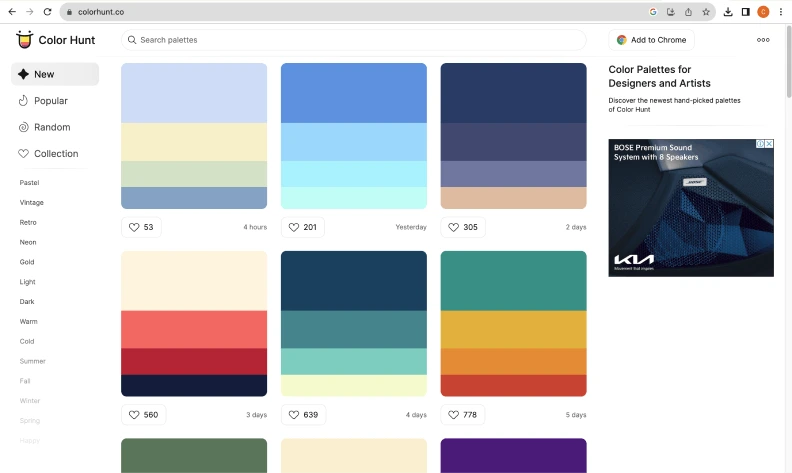Open the Chrome profile avatar menu
Image resolution: width=792 pixels, height=473 pixels.
(x=763, y=12)
